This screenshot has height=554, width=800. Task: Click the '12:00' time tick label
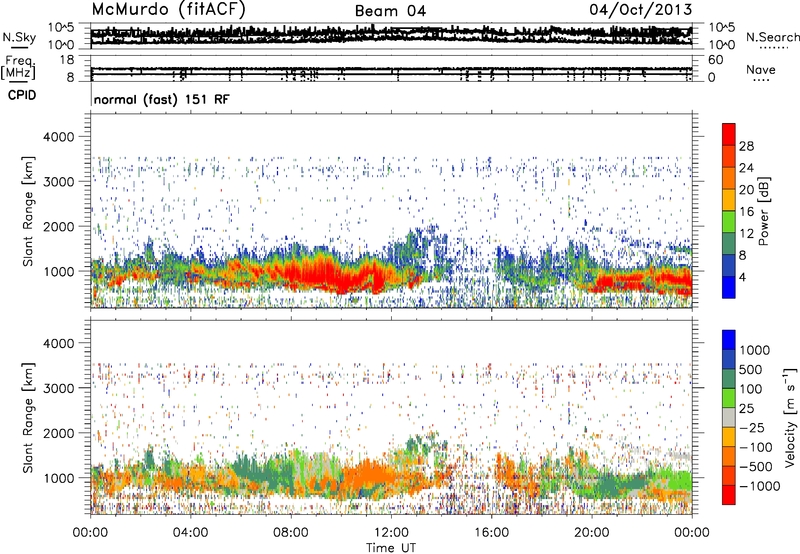pos(391,533)
